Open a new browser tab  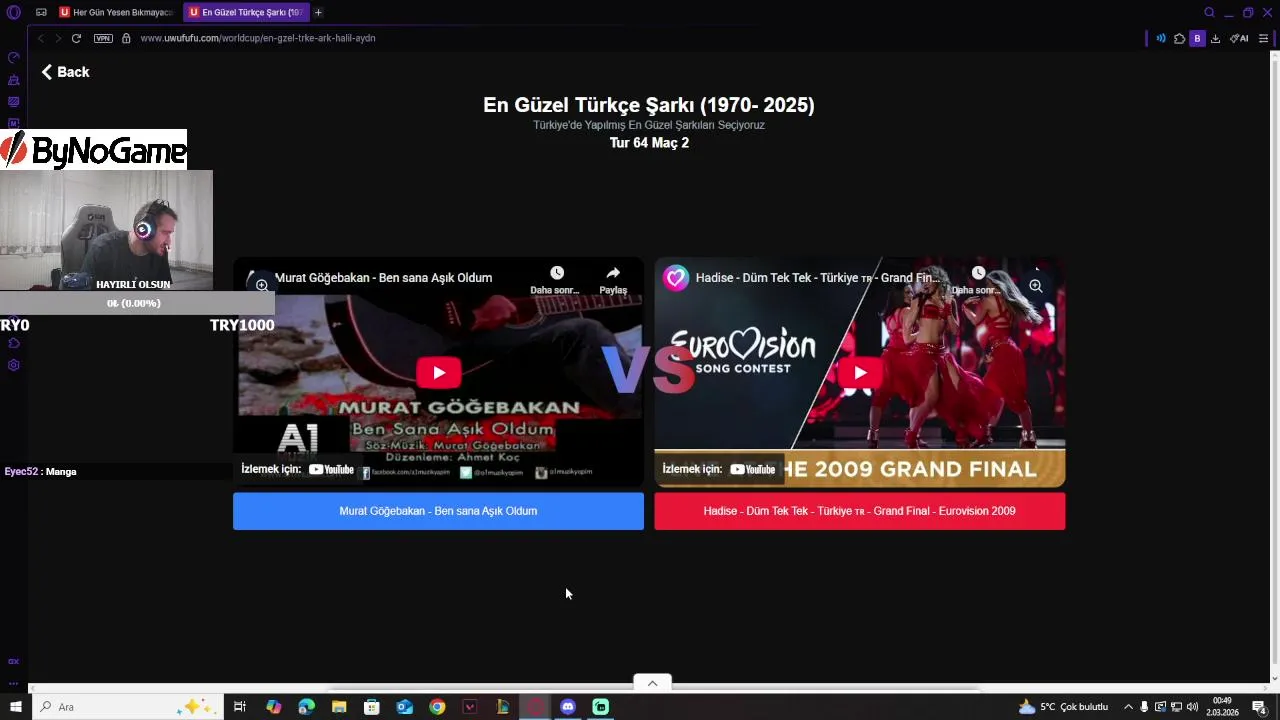(x=318, y=12)
